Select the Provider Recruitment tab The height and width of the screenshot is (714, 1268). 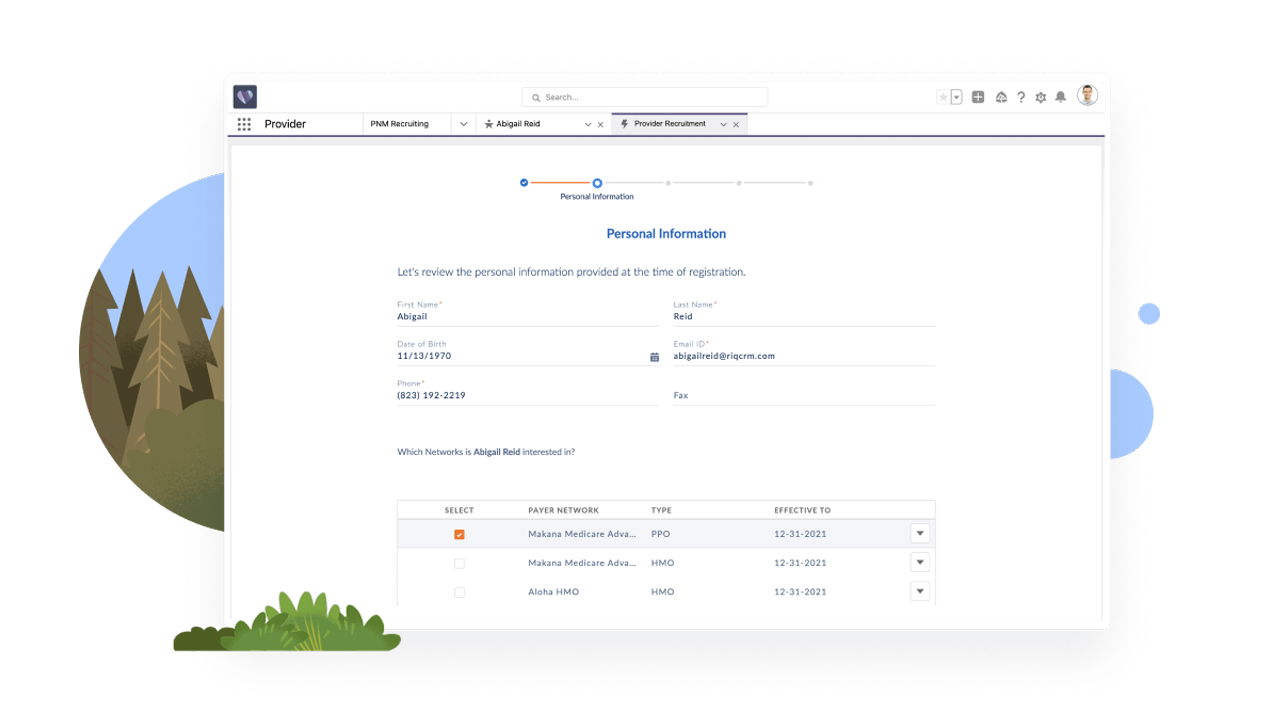pyautogui.click(x=669, y=124)
